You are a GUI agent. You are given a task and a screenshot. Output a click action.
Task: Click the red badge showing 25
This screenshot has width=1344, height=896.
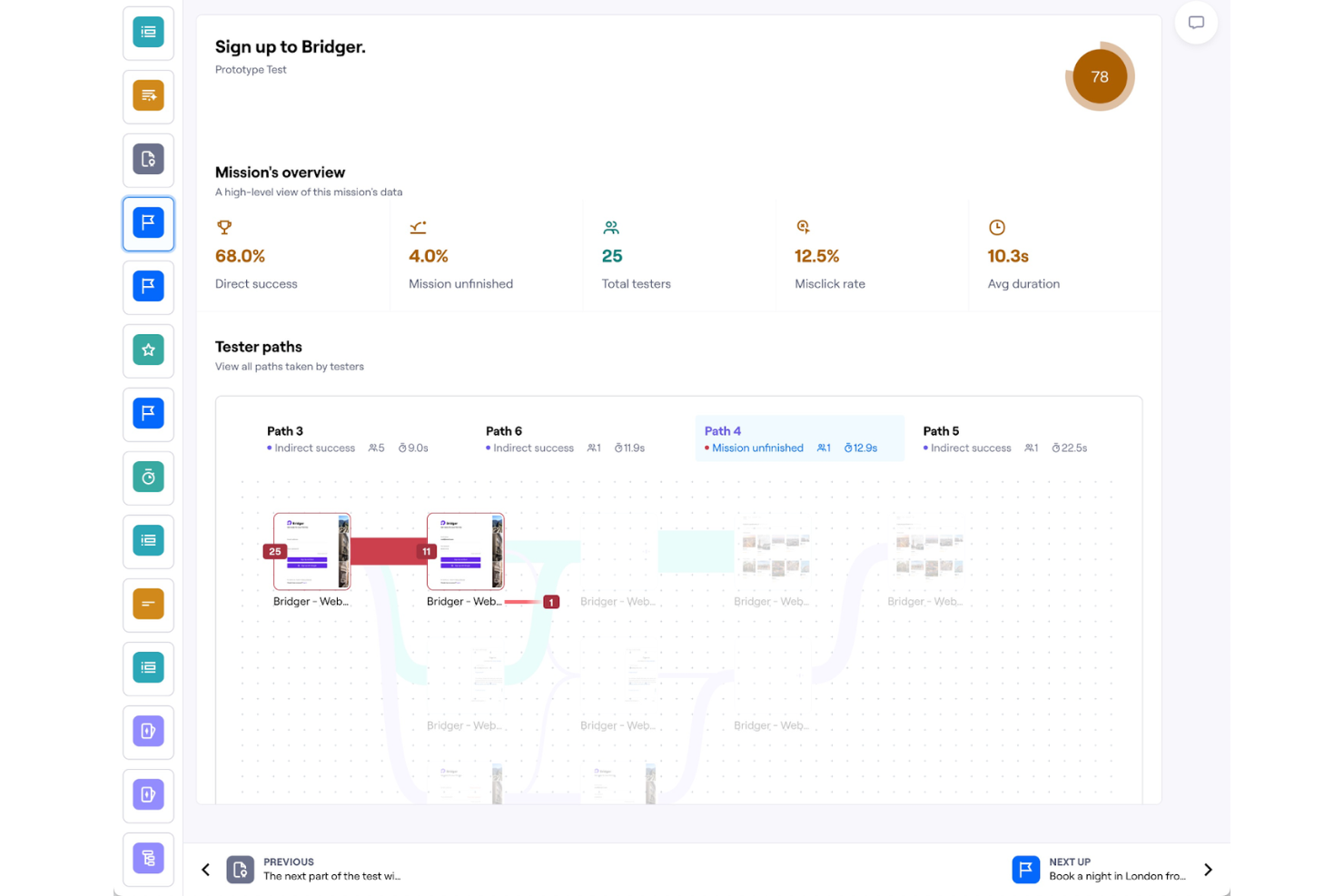pos(275,551)
